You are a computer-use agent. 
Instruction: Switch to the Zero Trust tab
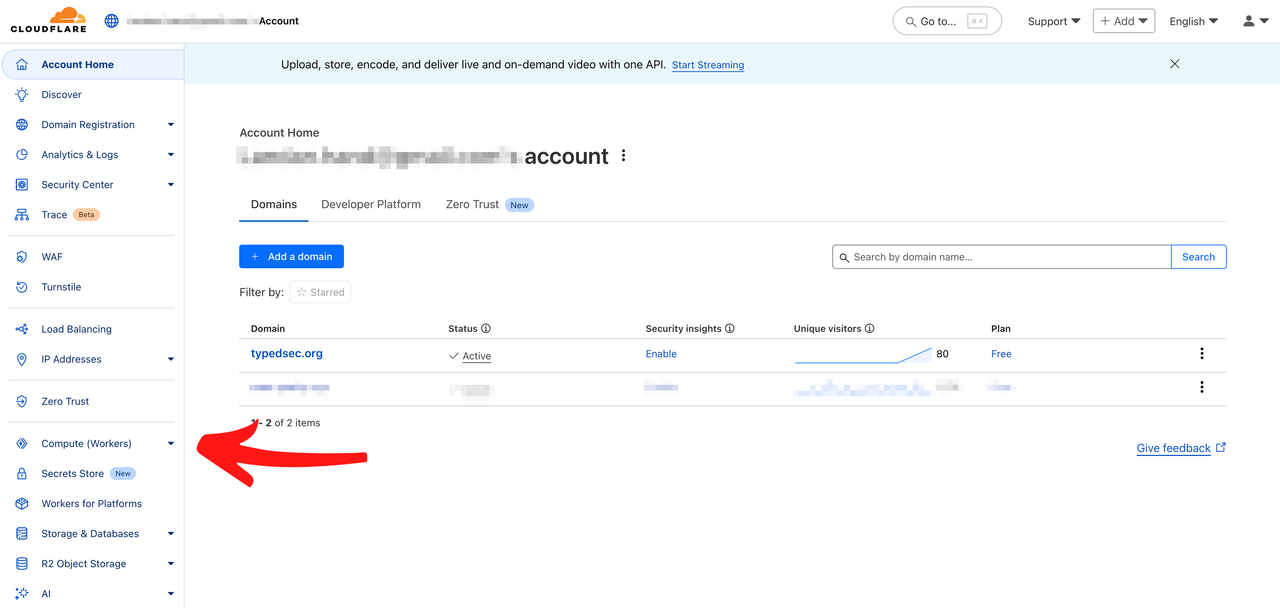click(x=490, y=204)
